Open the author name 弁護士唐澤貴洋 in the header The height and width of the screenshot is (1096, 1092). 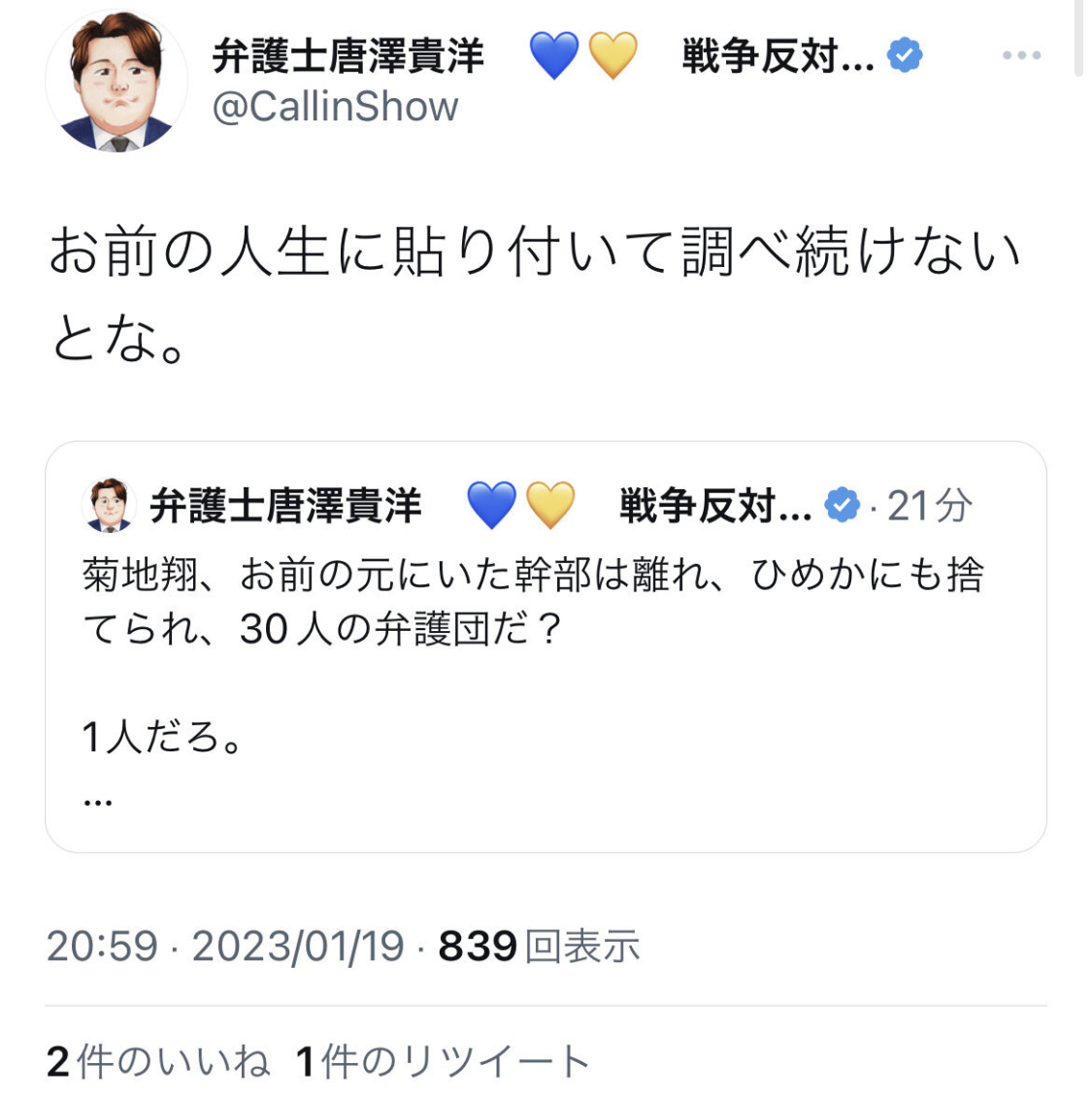[x=347, y=55]
